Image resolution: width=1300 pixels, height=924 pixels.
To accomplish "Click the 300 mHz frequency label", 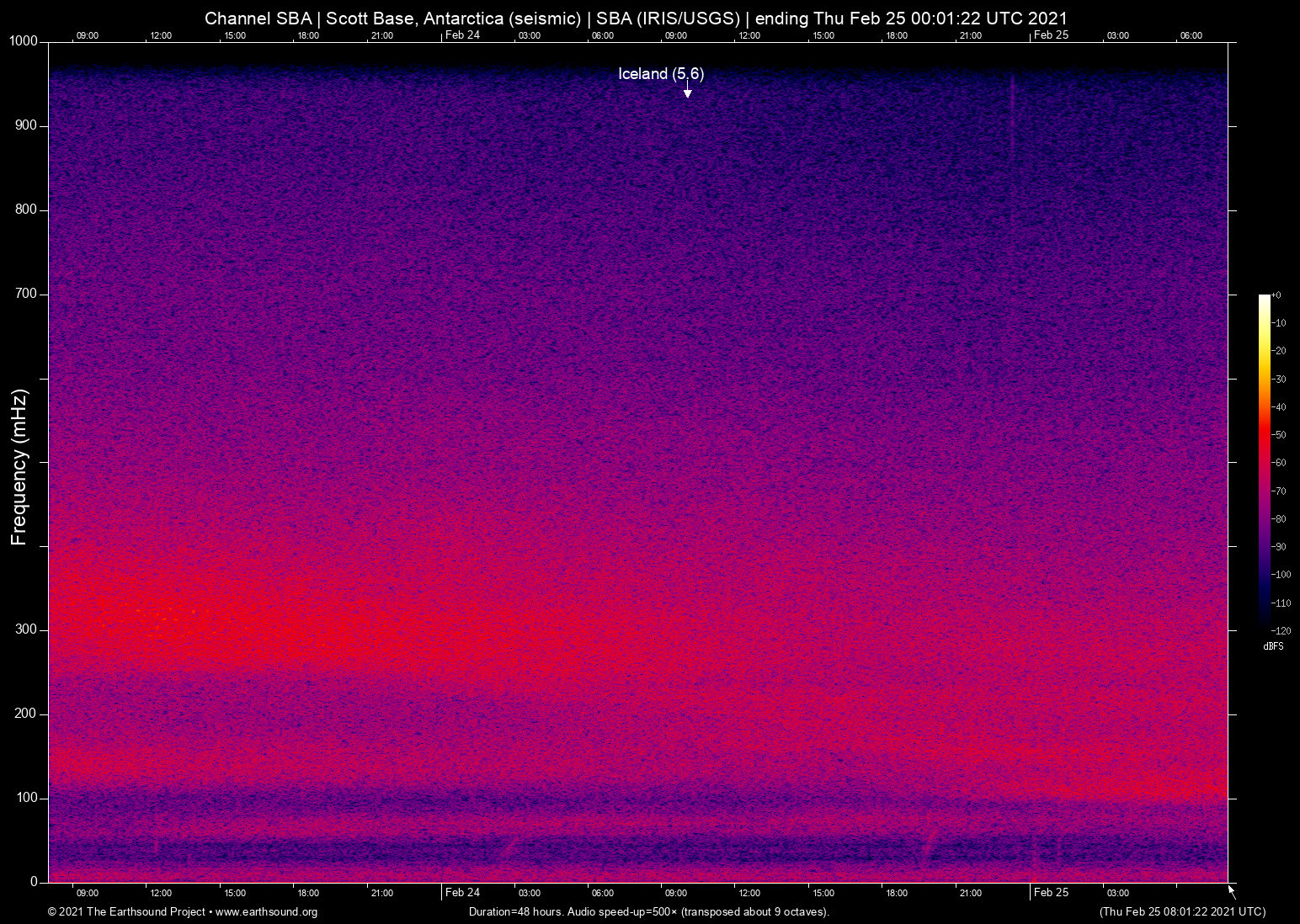I will pyautogui.click(x=26, y=629).
